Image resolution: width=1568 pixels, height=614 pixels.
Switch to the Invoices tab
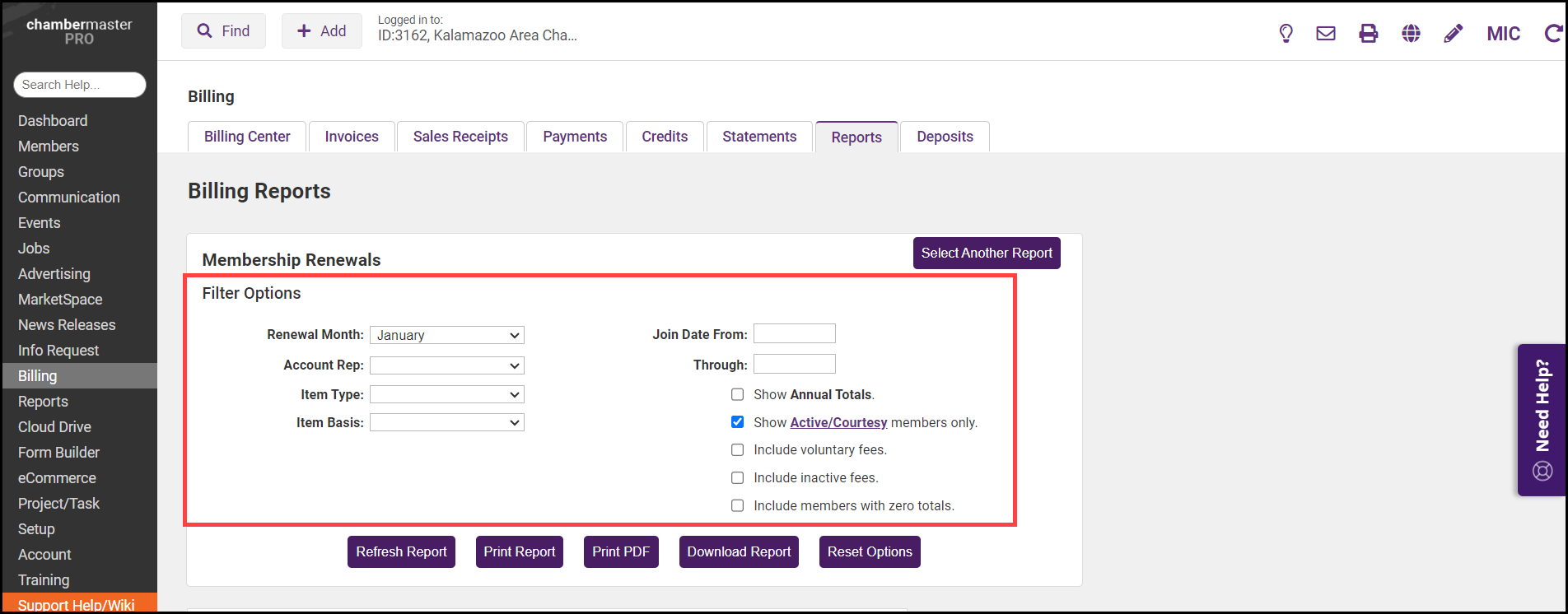point(352,137)
